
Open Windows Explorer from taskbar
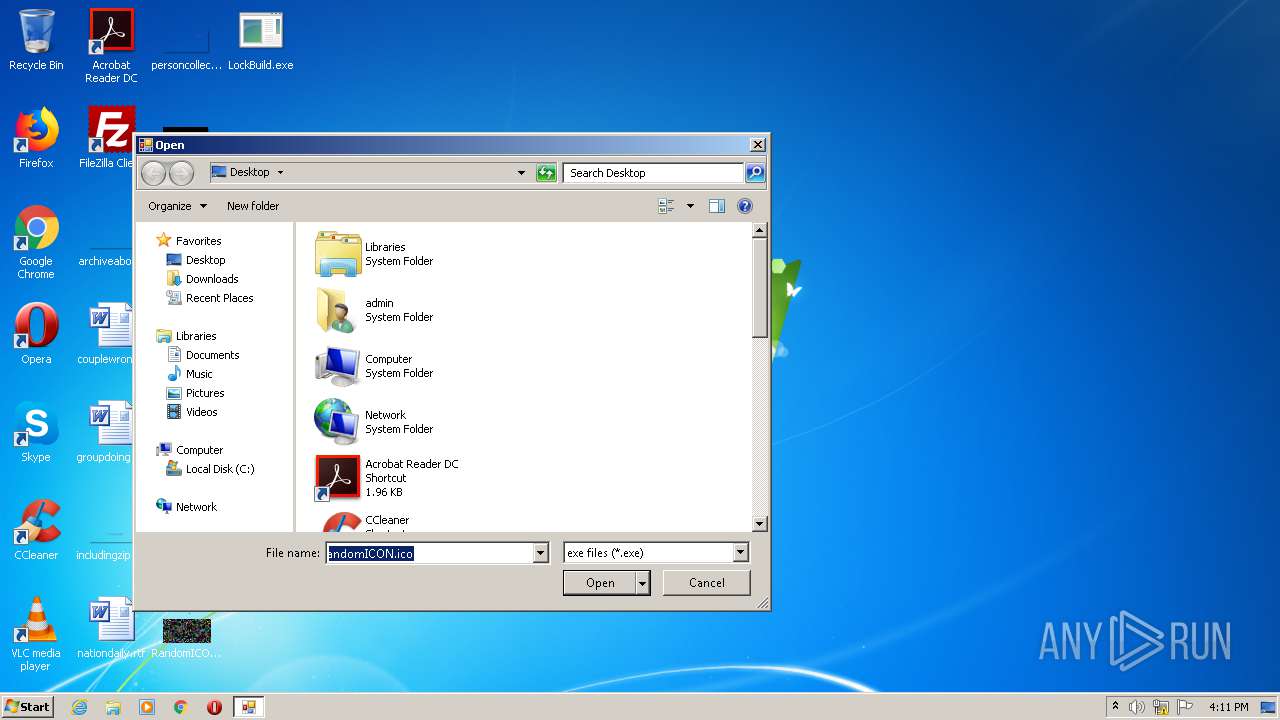pyautogui.click(x=113, y=707)
